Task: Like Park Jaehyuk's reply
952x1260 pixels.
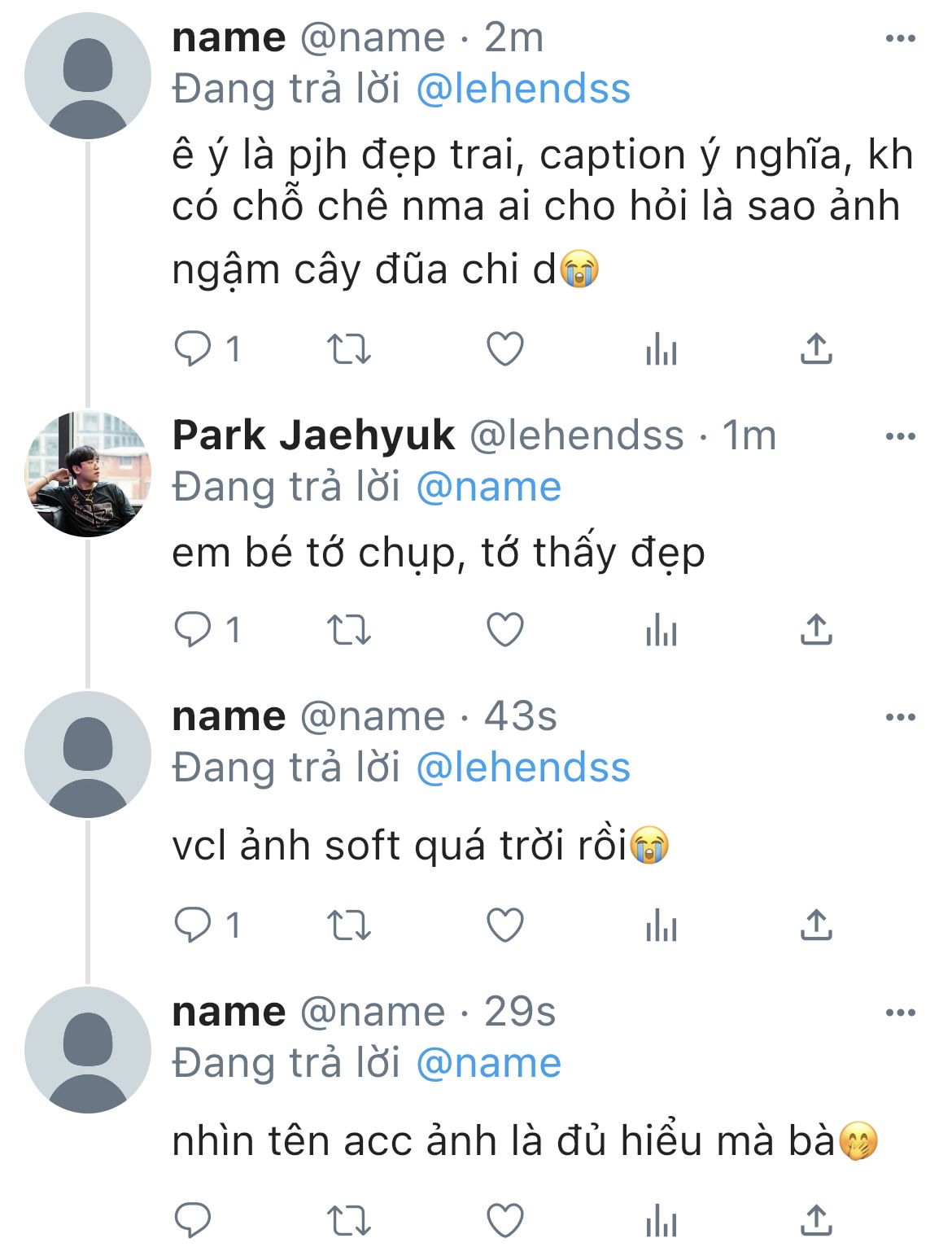Action: click(504, 630)
